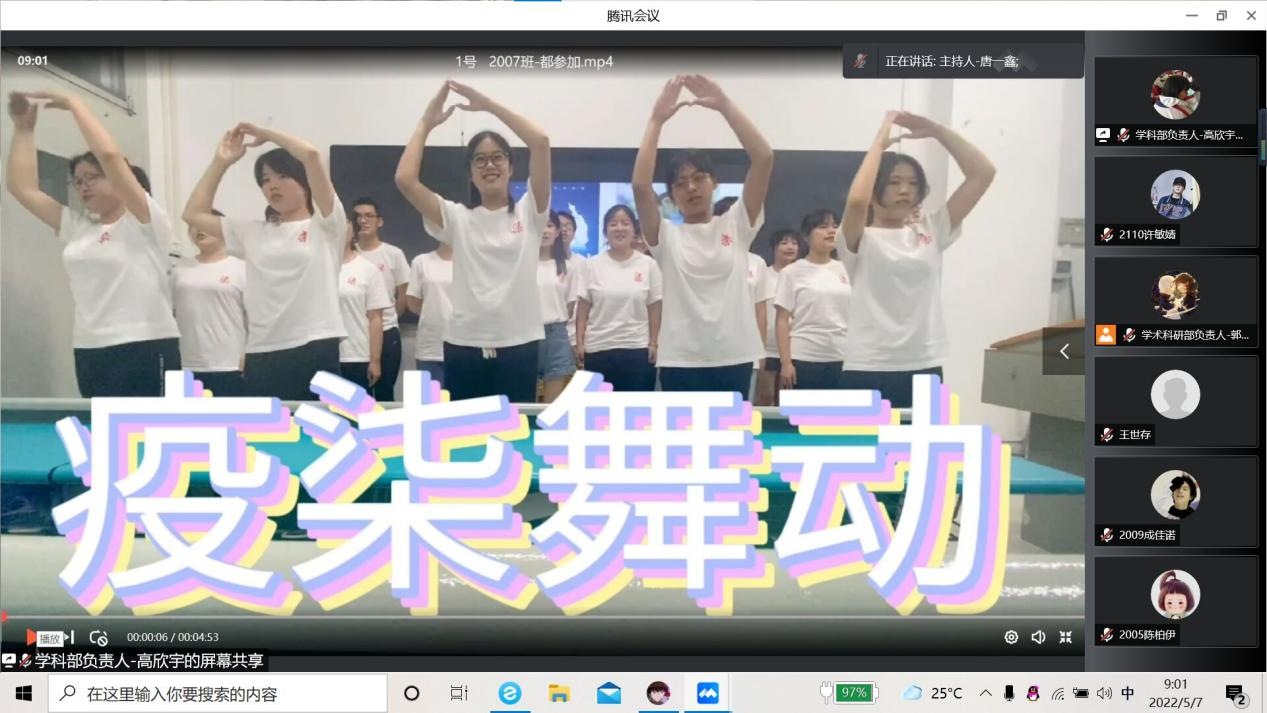Open the 2005陈柏伊 participant tile
The image size is (1267, 713).
coord(1175,601)
